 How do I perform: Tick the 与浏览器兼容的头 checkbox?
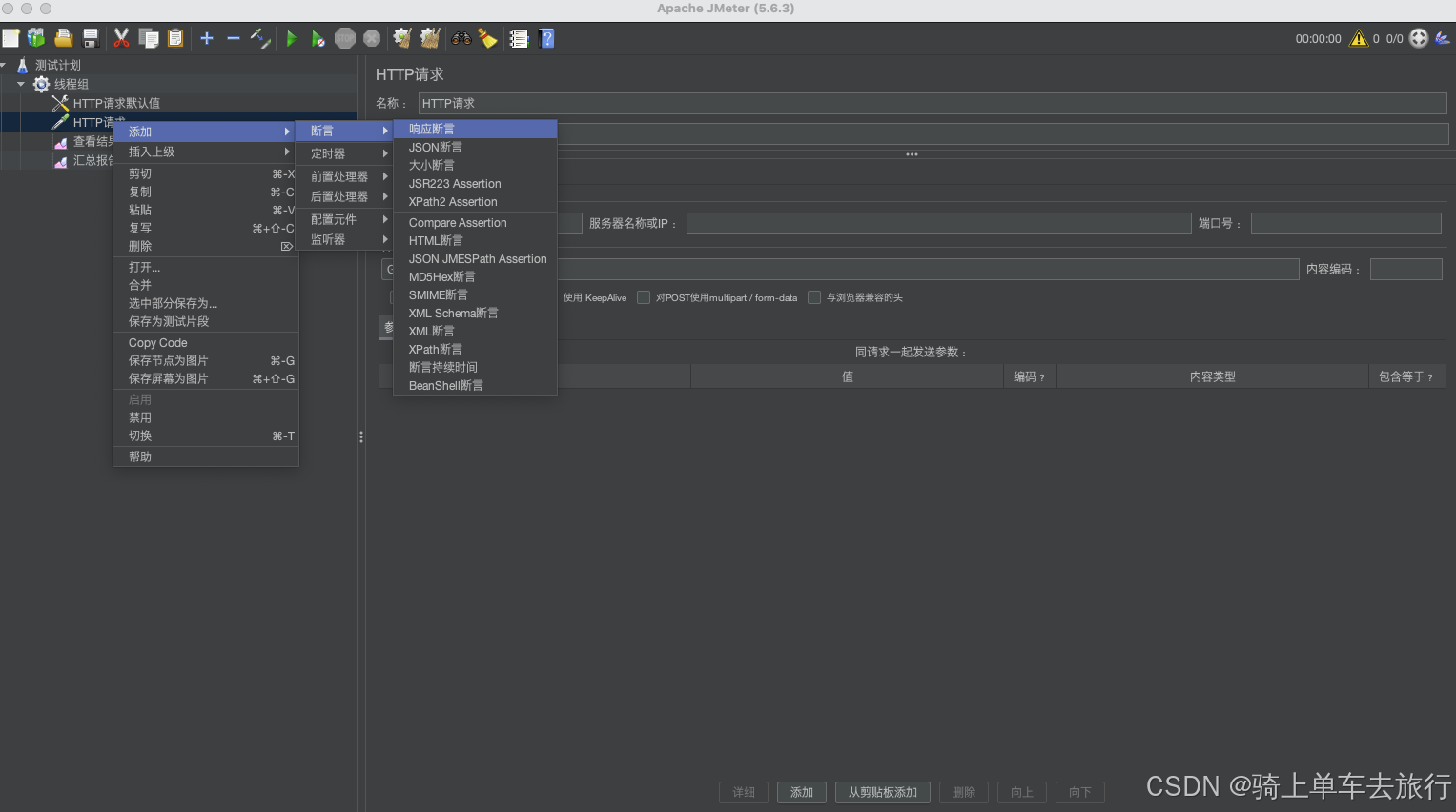814,297
